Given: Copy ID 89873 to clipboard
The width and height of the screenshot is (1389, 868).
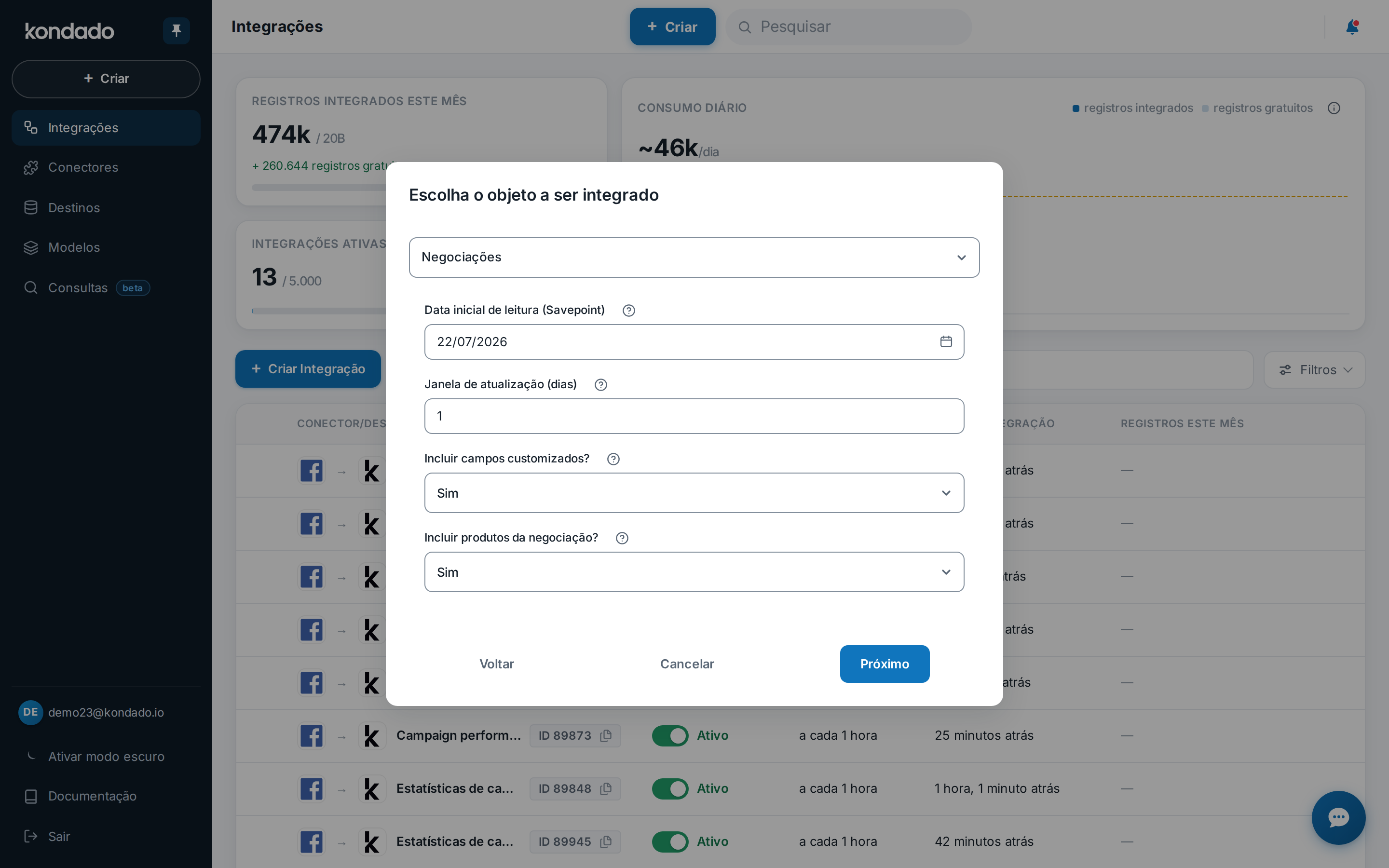Looking at the screenshot, I should tap(606, 735).
